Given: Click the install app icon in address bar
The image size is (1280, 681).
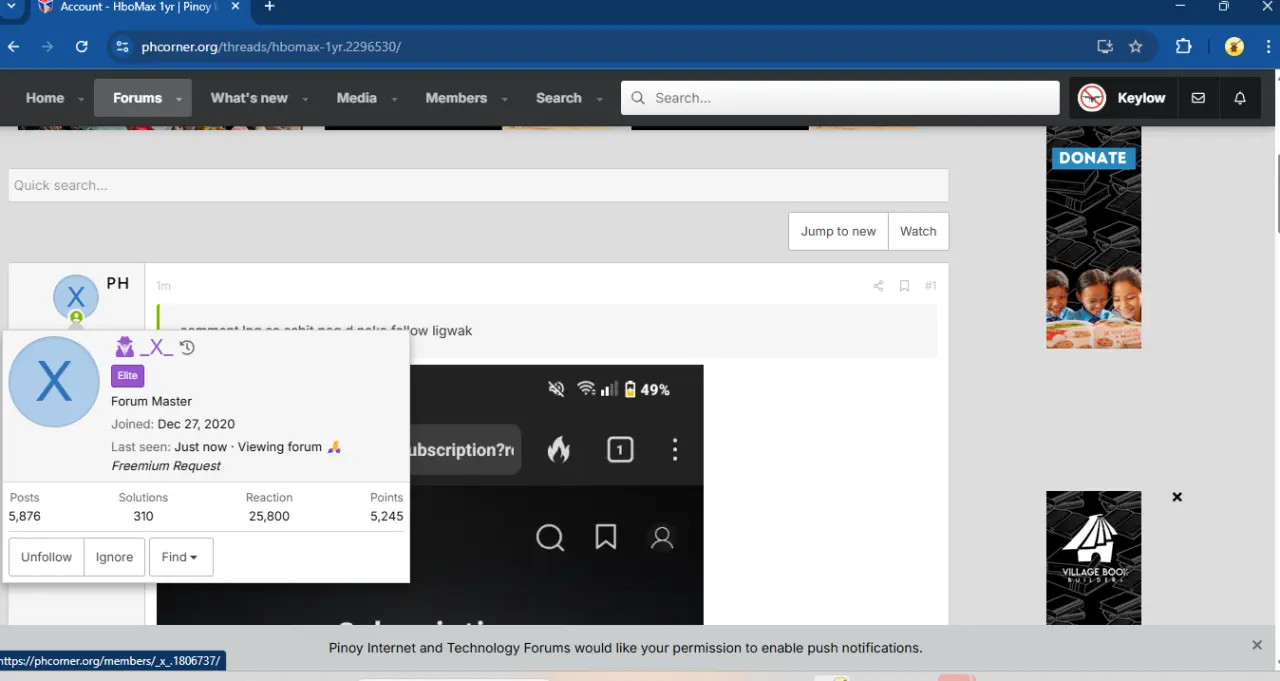Looking at the screenshot, I should (x=1104, y=47).
